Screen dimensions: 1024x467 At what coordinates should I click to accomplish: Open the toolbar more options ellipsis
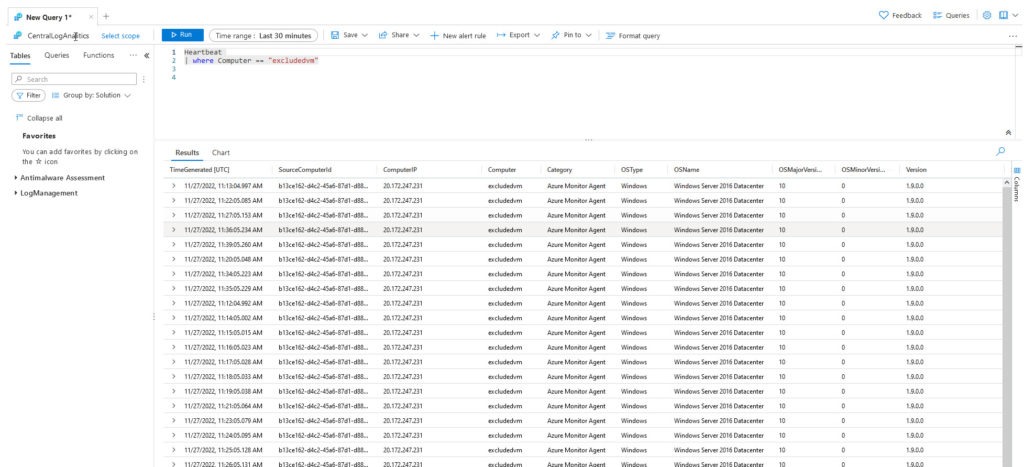pyautogui.click(x=1012, y=36)
